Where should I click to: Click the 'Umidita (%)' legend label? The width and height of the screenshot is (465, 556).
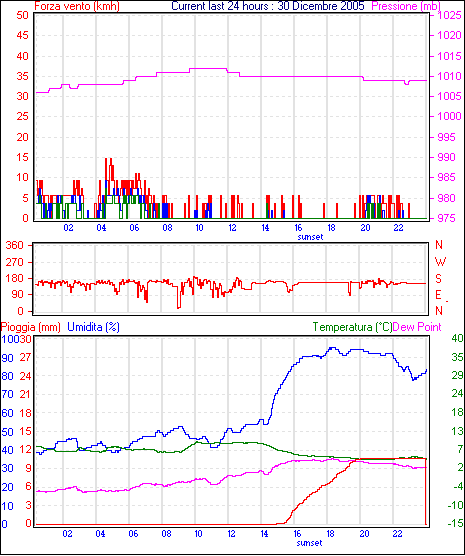(x=93, y=327)
